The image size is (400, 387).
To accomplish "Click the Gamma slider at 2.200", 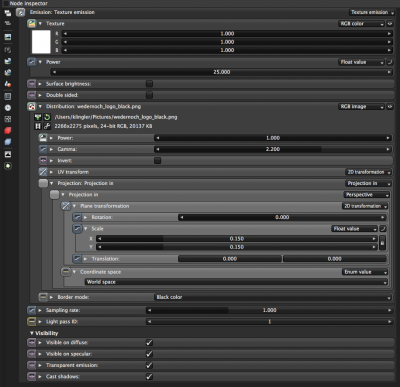I will click(x=273, y=149).
